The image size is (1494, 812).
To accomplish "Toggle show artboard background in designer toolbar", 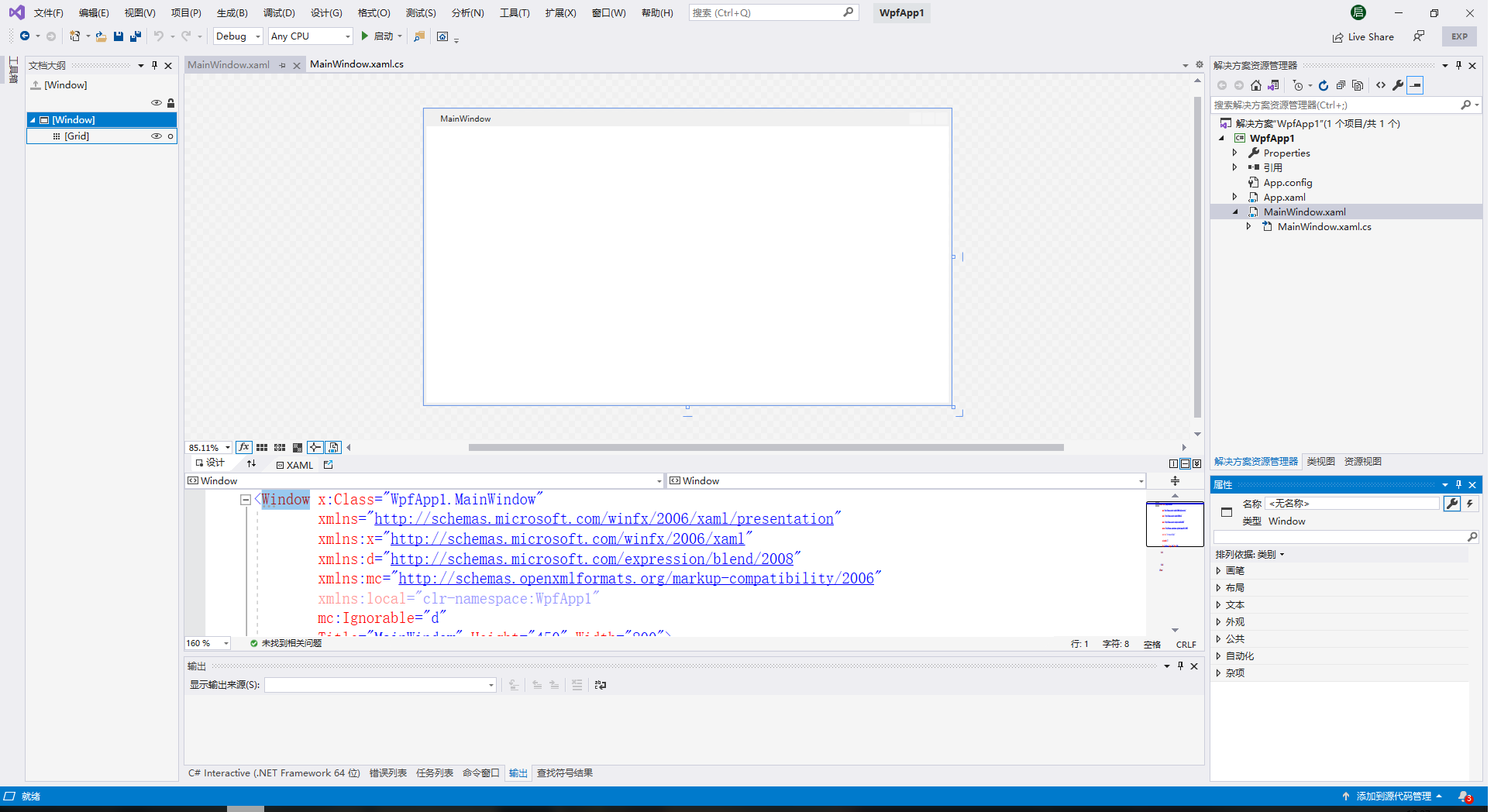I will pos(298,447).
